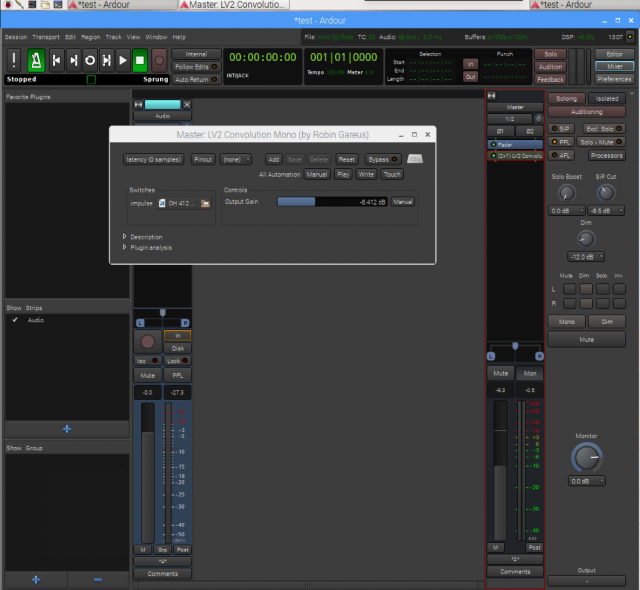
Task: Toggle loop playback
Action: click(x=90, y=60)
